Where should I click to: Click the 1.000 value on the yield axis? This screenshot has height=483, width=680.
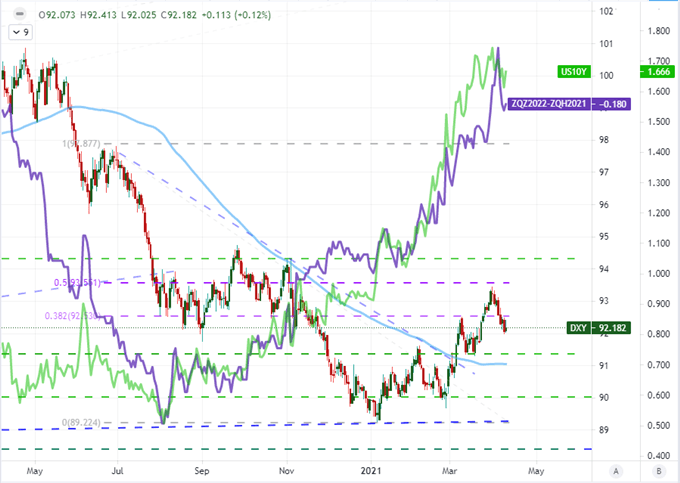pyautogui.click(x=658, y=274)
